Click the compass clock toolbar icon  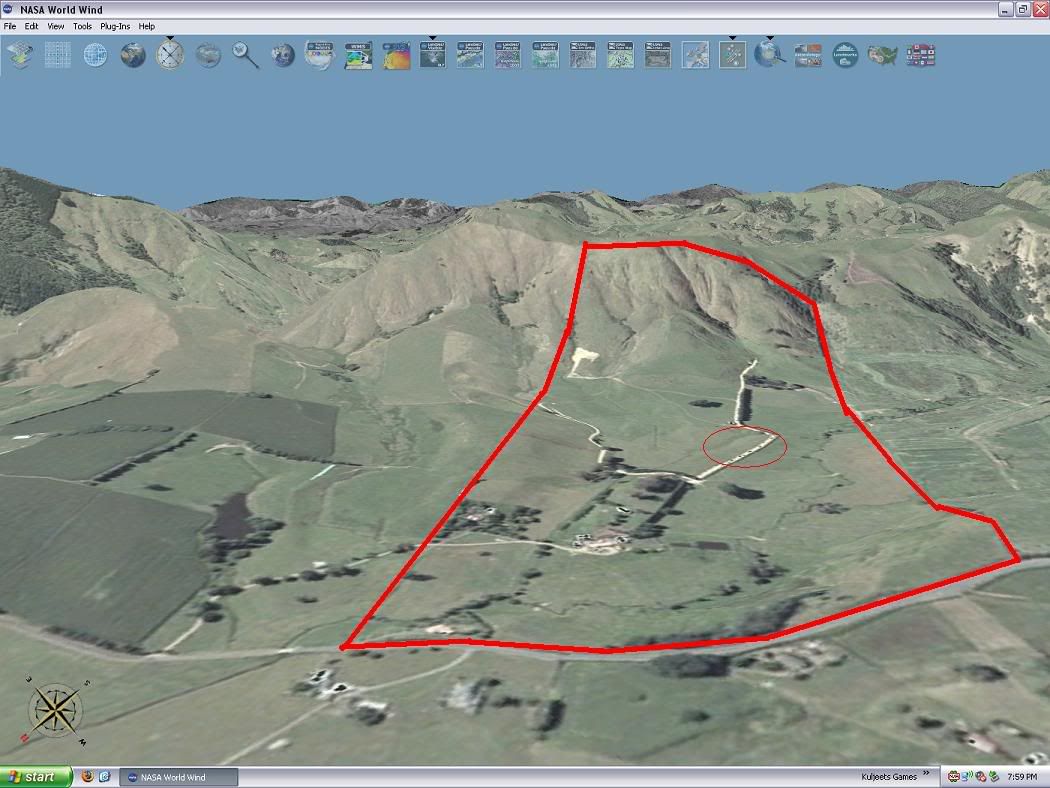170,54
